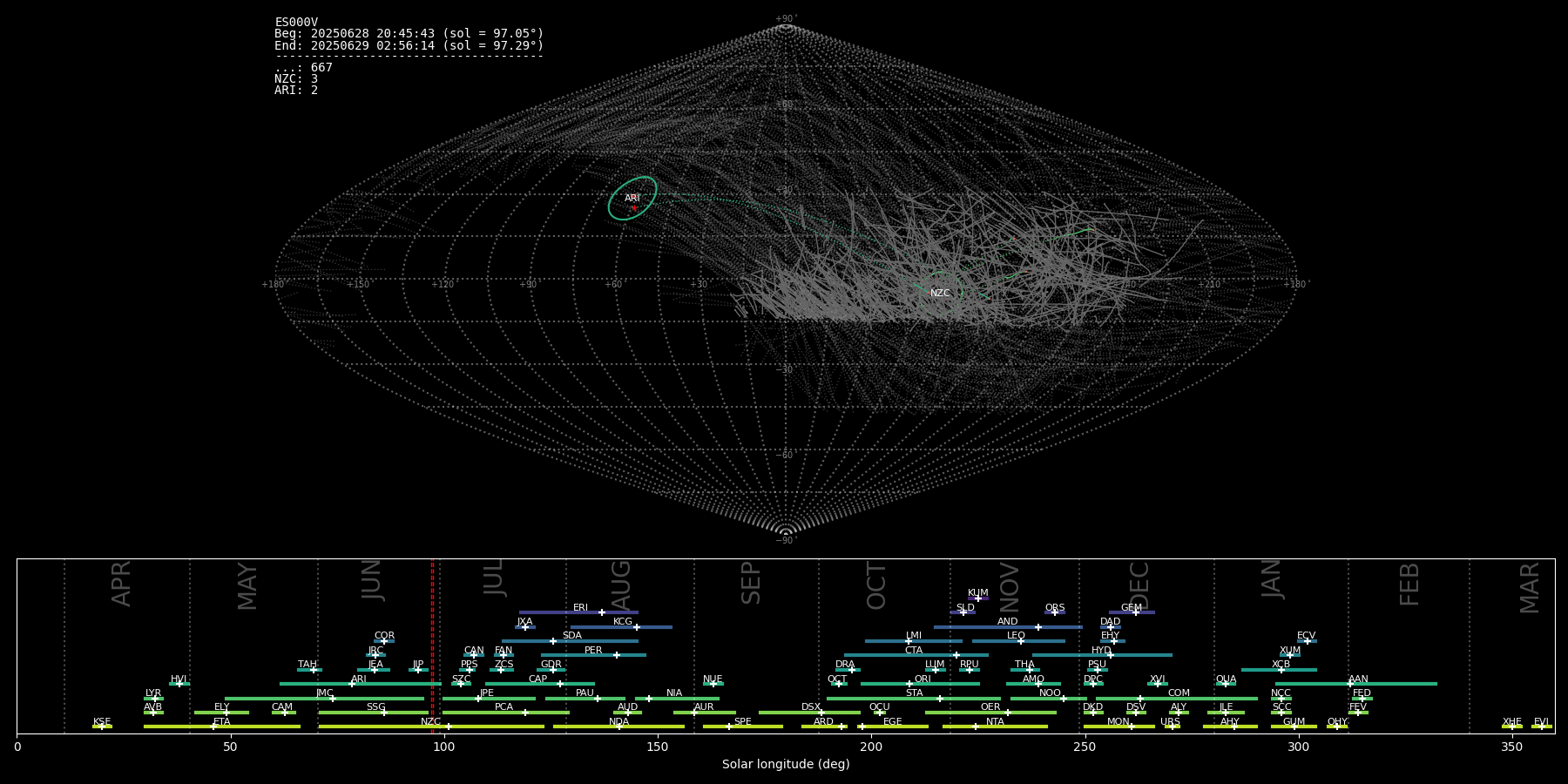Click the Beg: 20250628 20:45:43 timestamp line
Viewport: 1568px width, 784px height.
(409, 34)
